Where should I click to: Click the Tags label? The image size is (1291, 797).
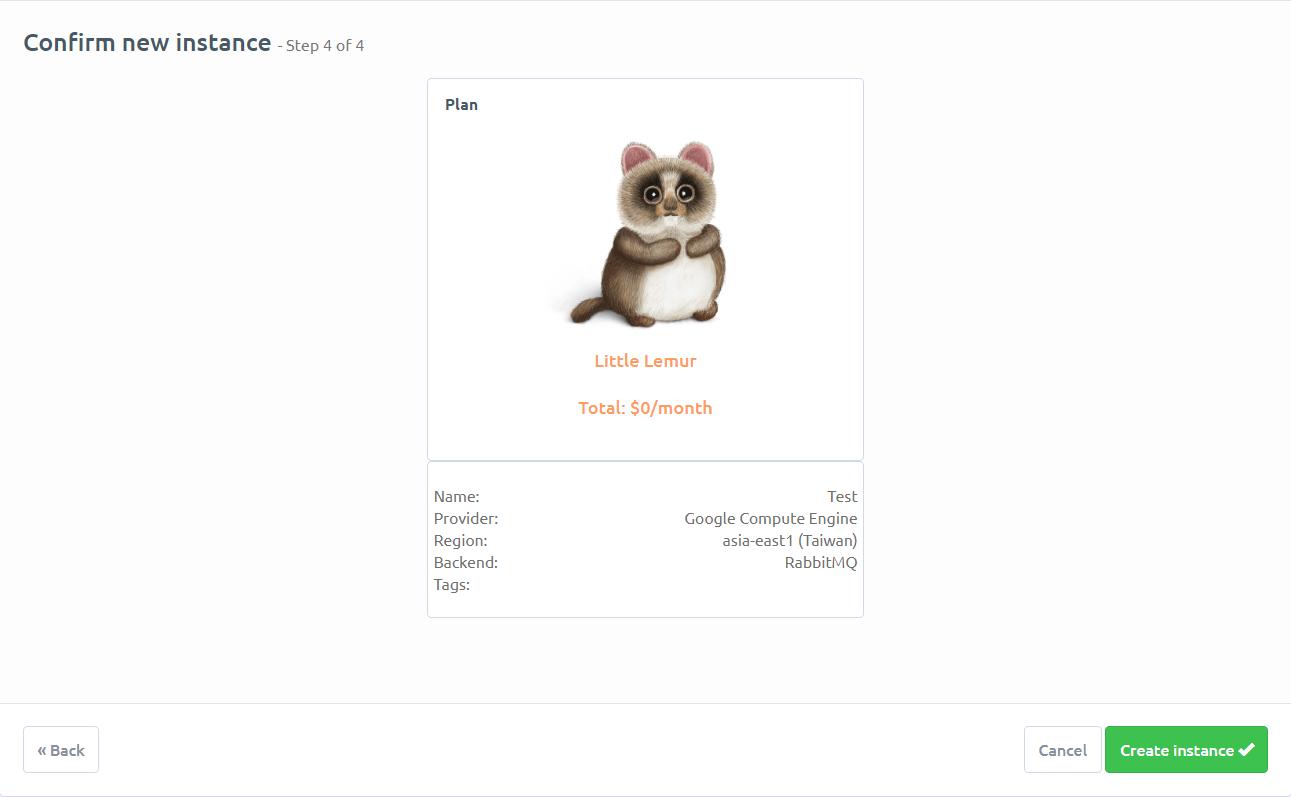[x=452, y=584]
